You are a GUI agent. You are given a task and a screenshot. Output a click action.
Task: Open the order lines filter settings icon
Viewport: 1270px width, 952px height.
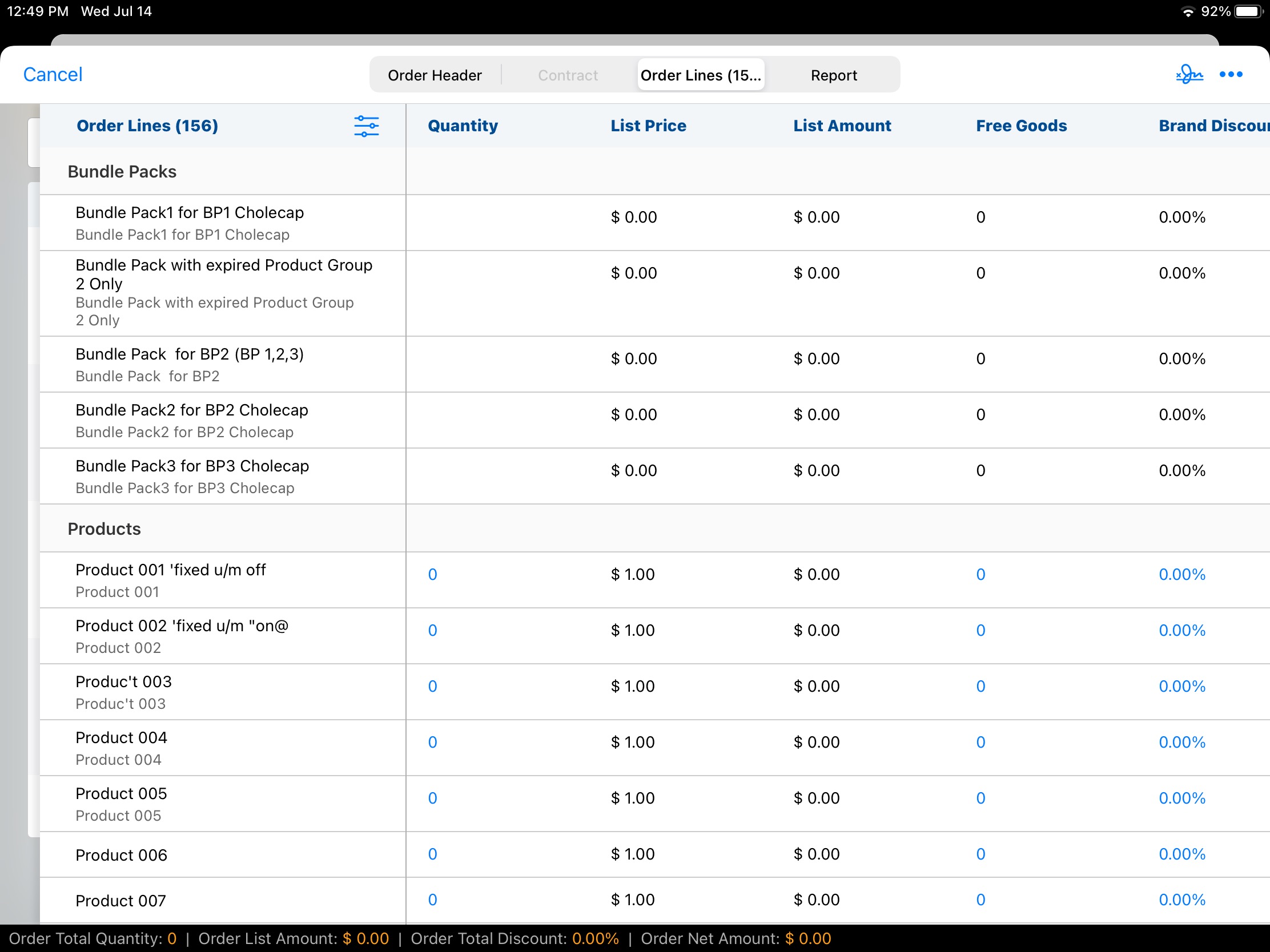pyautogui.click(x=366, y=126)
